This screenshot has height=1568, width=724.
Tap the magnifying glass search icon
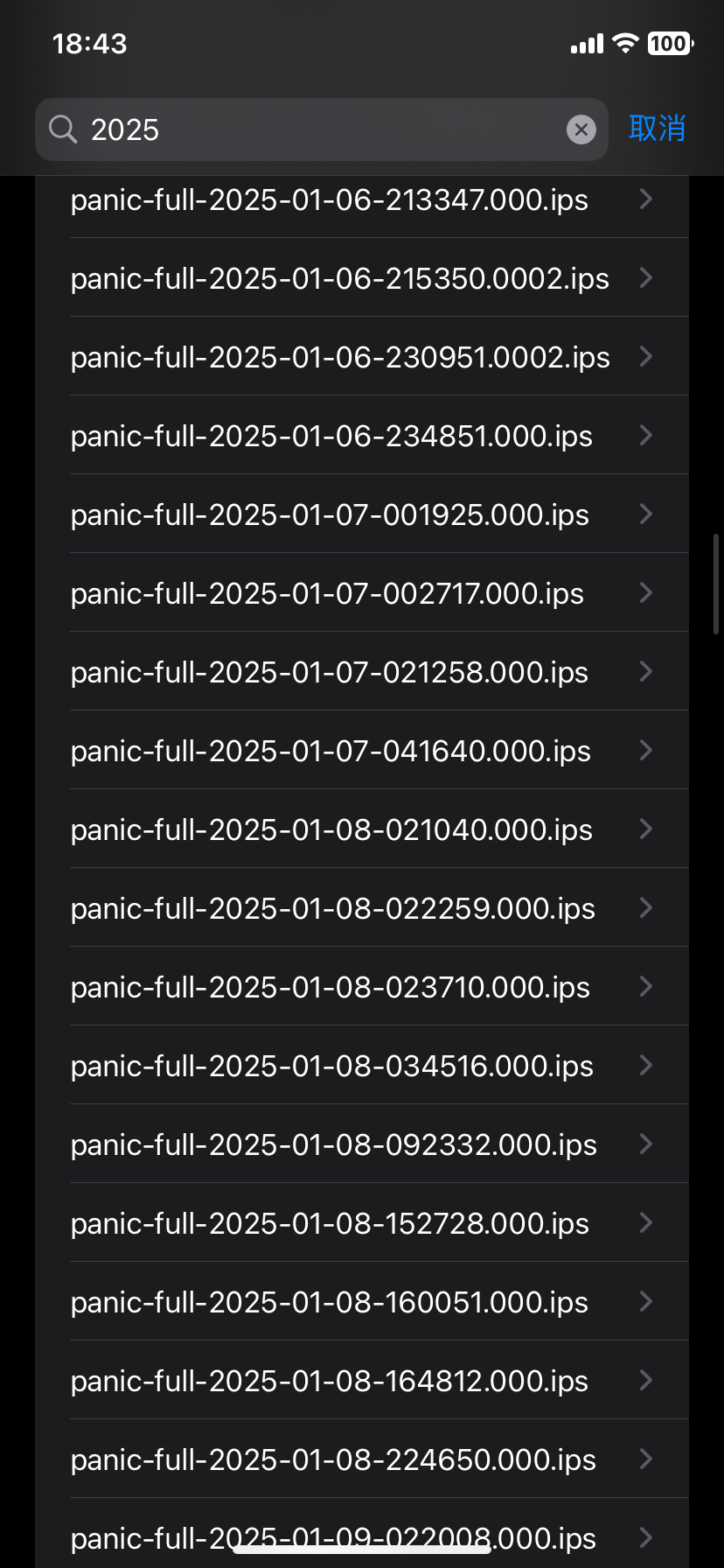63,129
